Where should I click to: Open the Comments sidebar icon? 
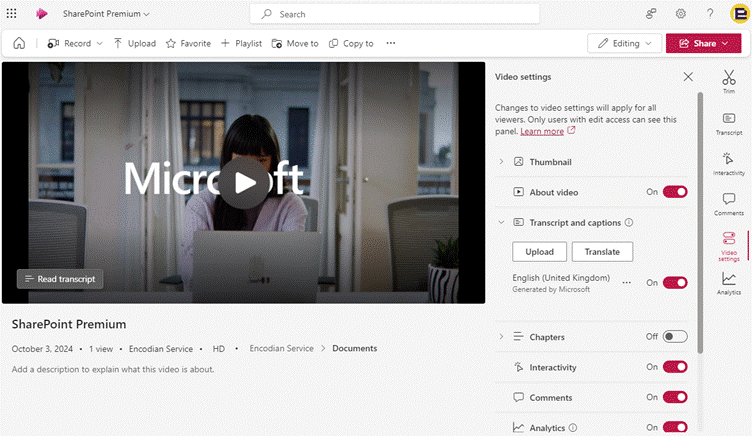tap(728, 203)
